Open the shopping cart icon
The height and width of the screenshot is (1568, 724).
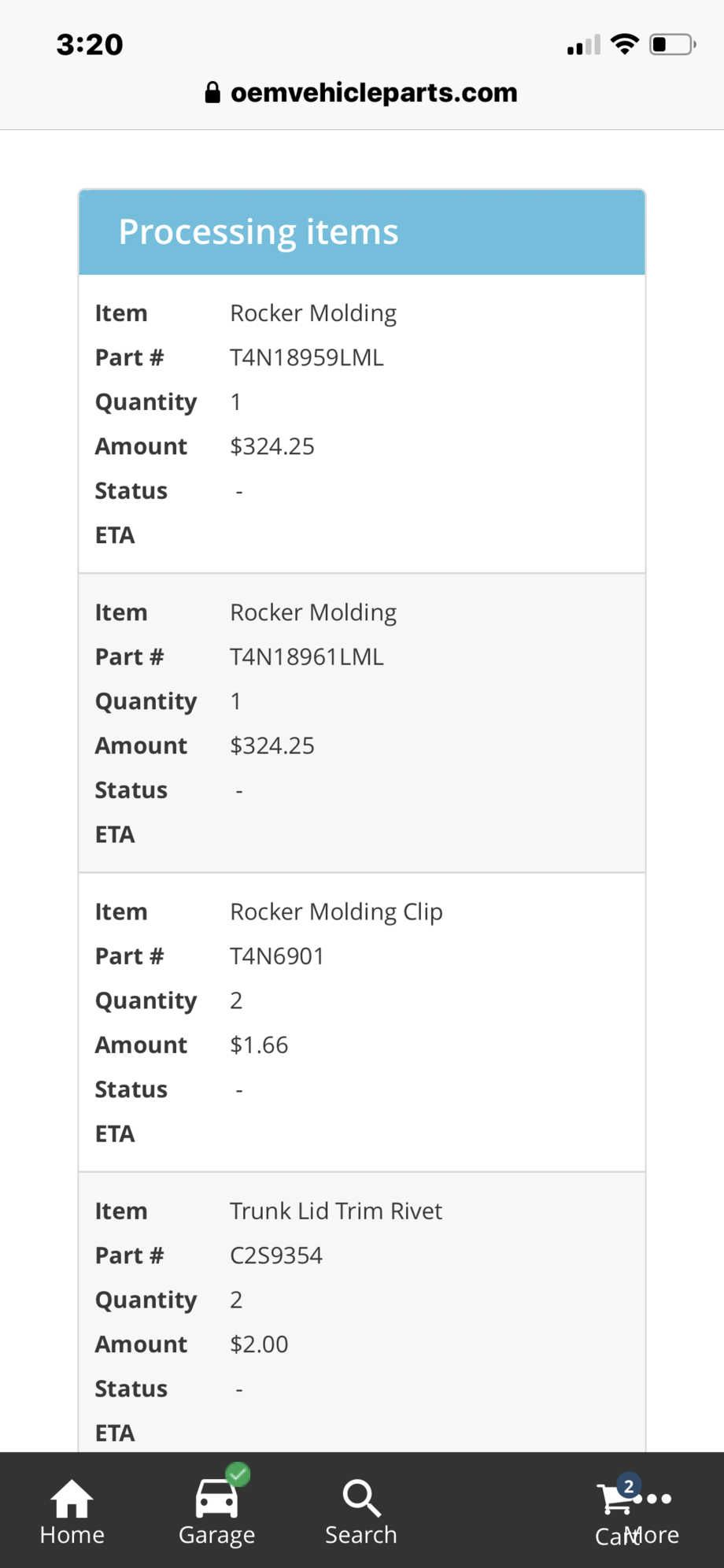613,1500
